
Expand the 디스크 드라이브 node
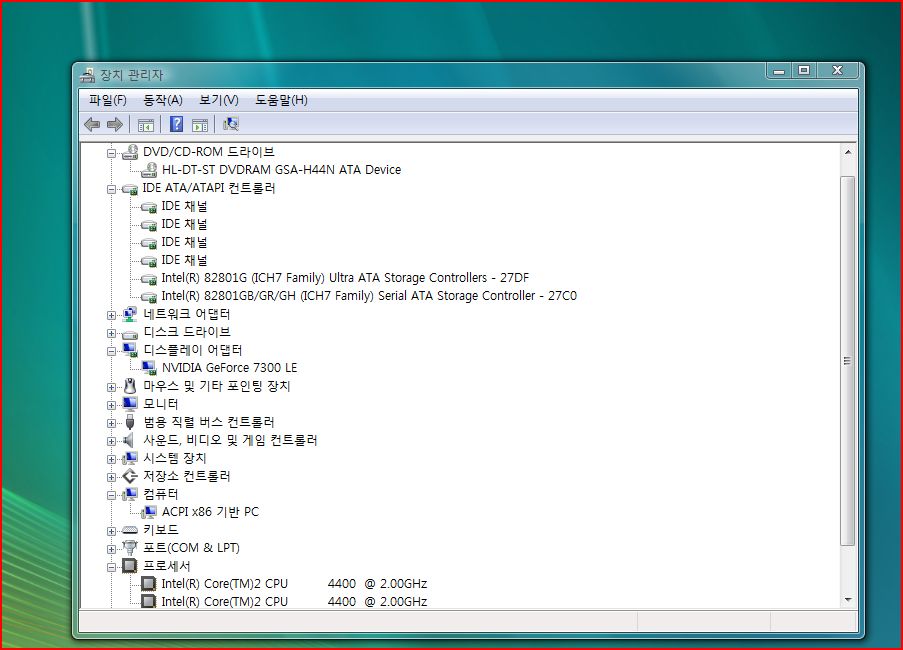(111, 333)
